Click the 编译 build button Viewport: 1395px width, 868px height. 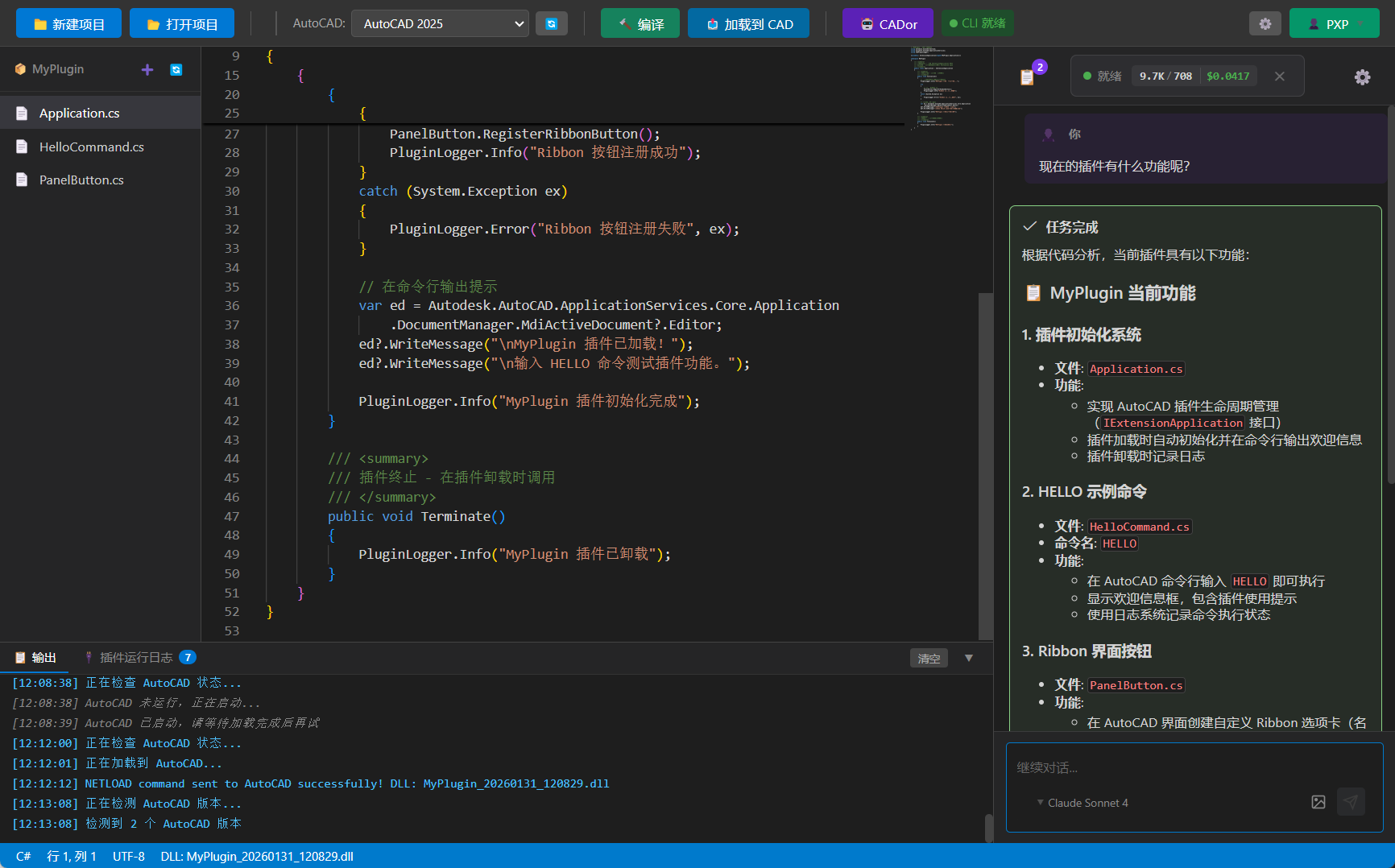640,24
